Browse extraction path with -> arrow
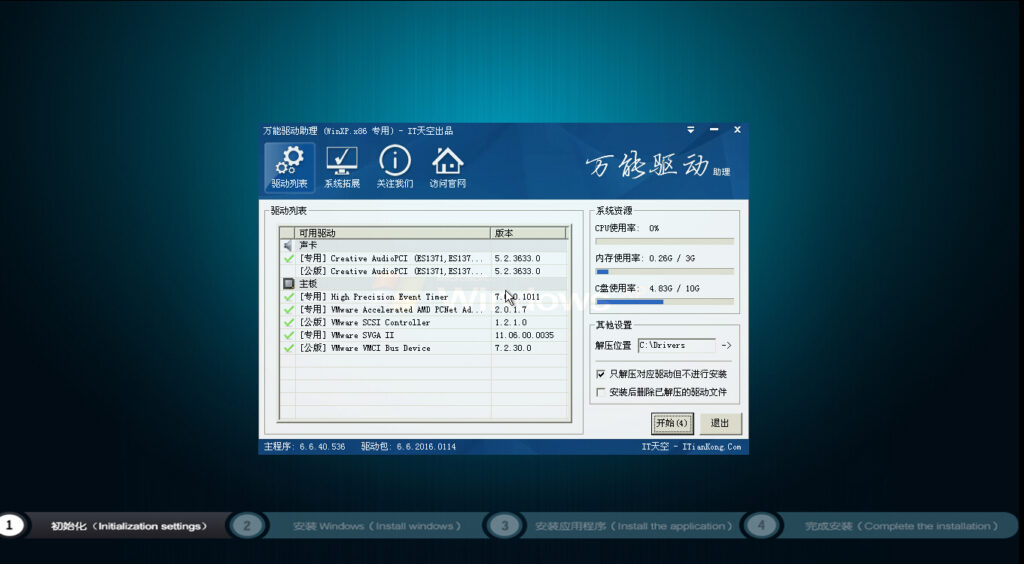This screenshot has width=1024, height=564. click(726, 345)
